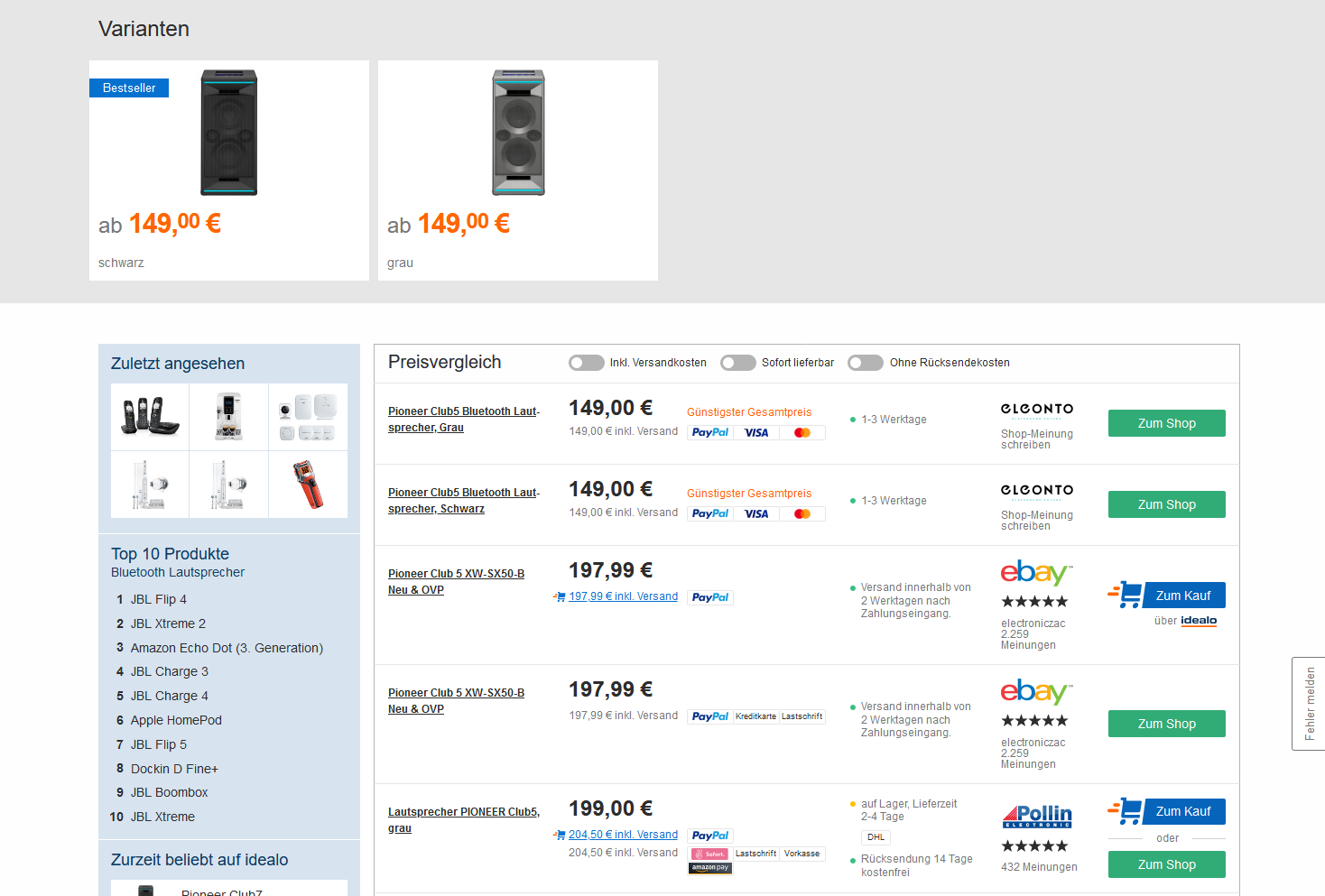Toggle Inkl. Versandkosten switch
Viewport: 1325px width, 896px height.
coord(587,363)
